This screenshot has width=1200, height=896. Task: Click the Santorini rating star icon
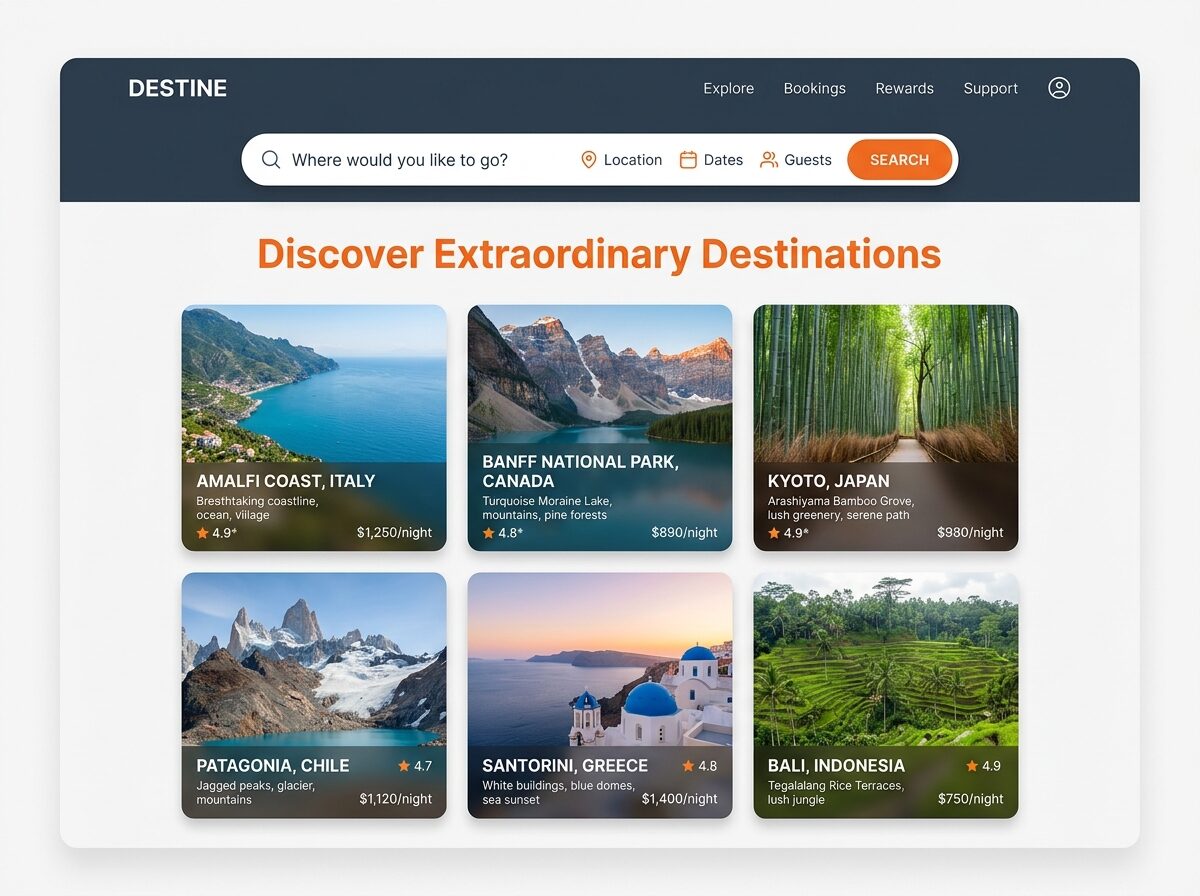click(x=689, y=766)
